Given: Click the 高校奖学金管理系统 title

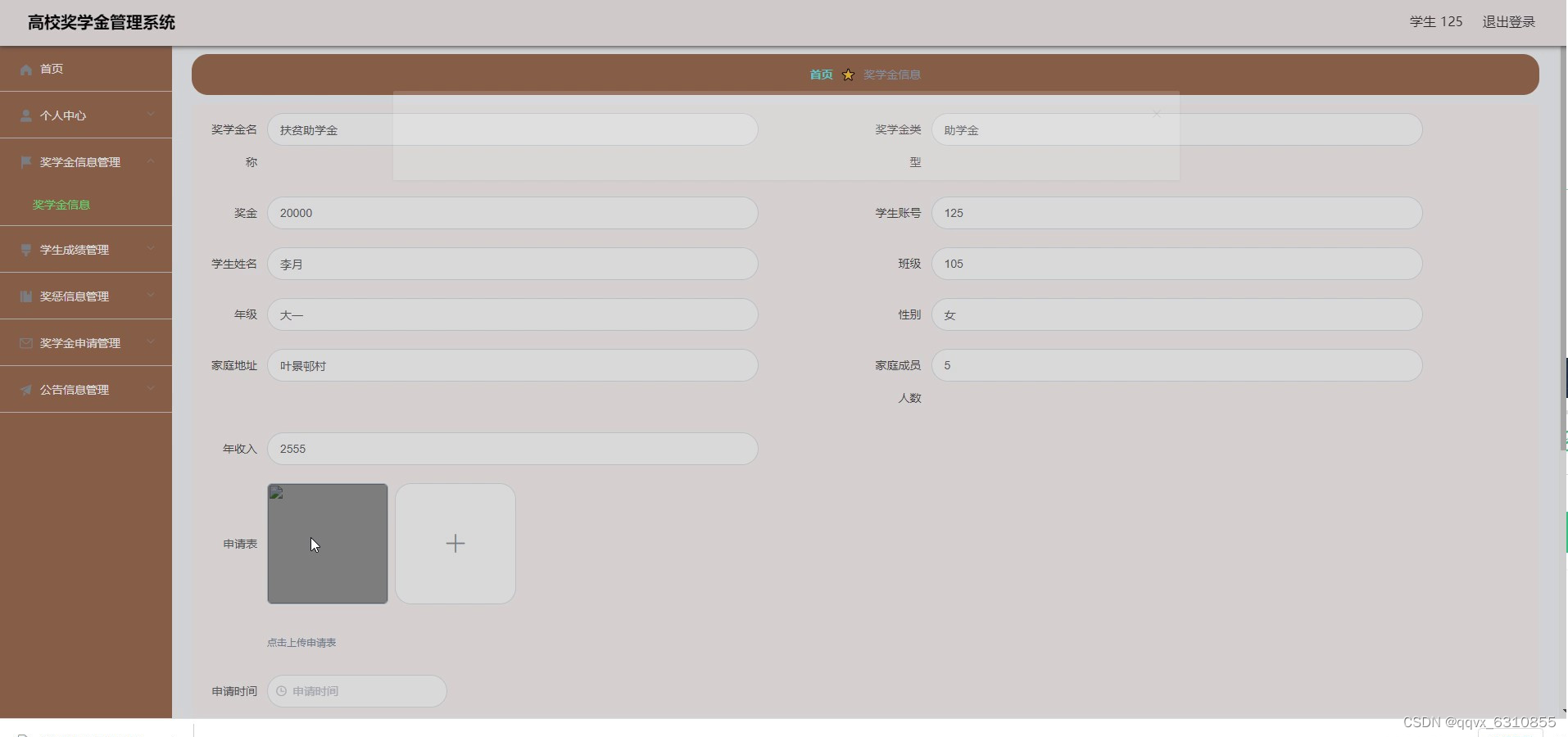Looking at the screenshot, I should pos(102,22).
